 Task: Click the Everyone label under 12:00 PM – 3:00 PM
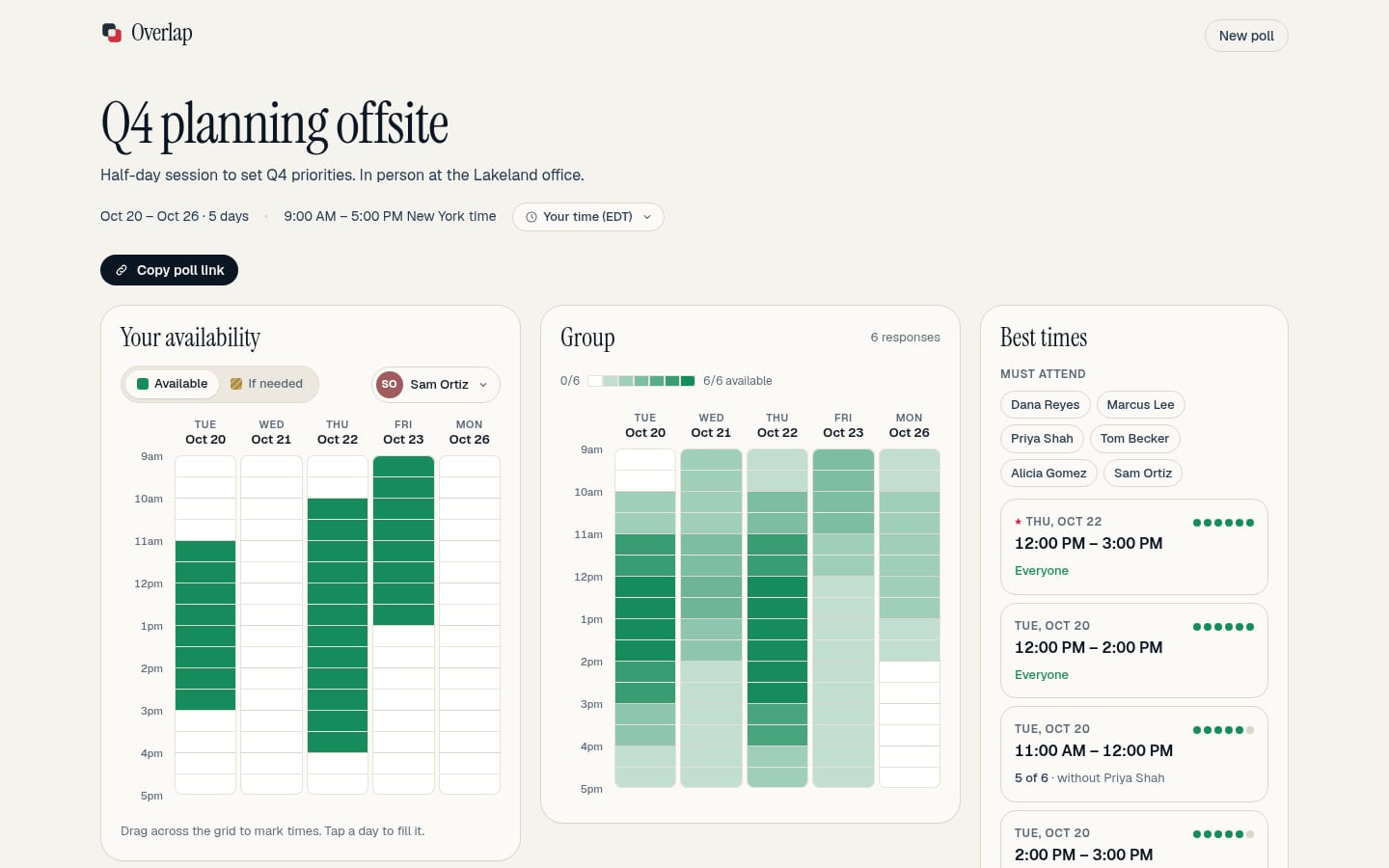click(1042, 571)
